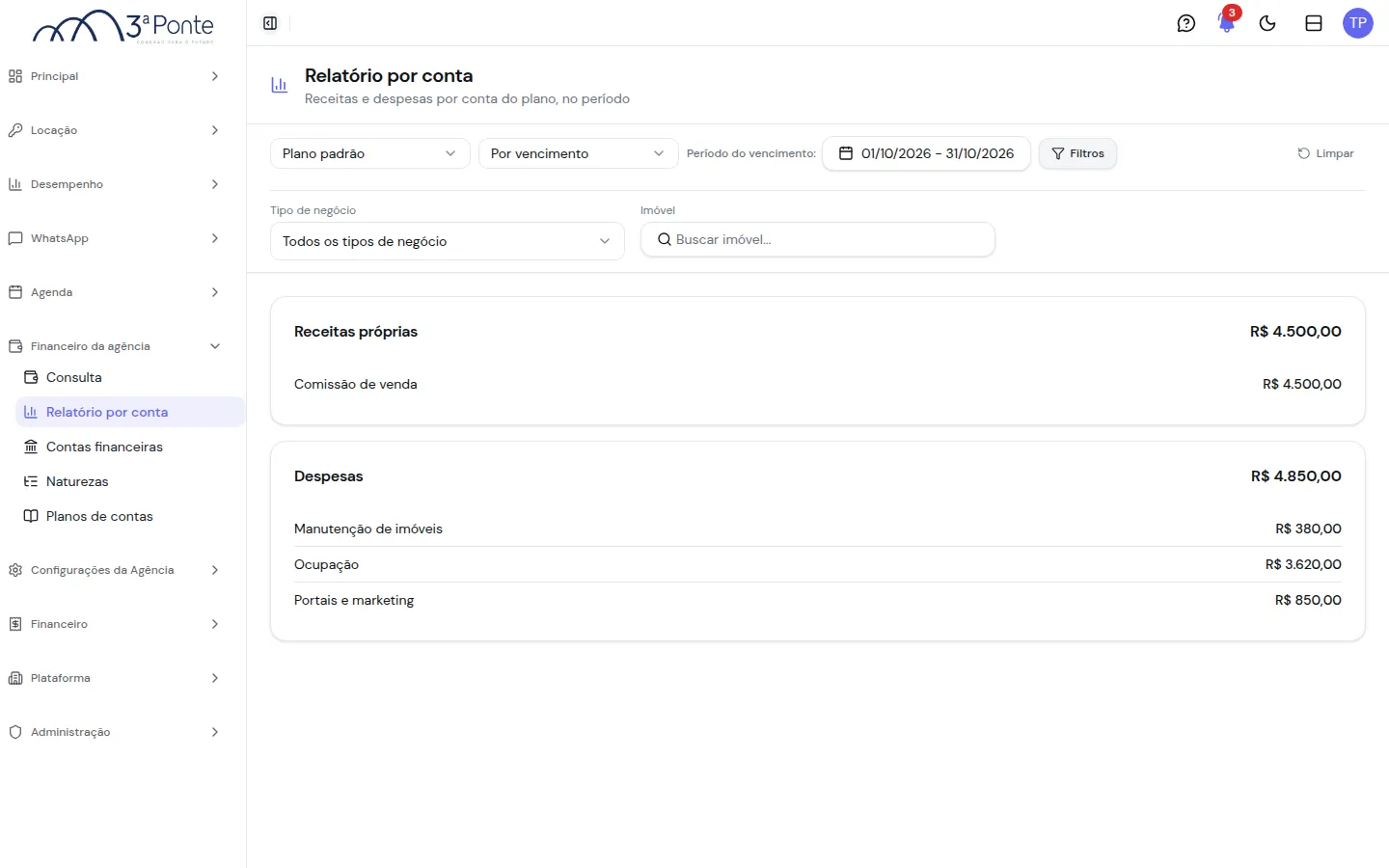The image size is (1389, 868).
Task: Open notifications bell with 3 badge
Action: (x=1227, y=23)
